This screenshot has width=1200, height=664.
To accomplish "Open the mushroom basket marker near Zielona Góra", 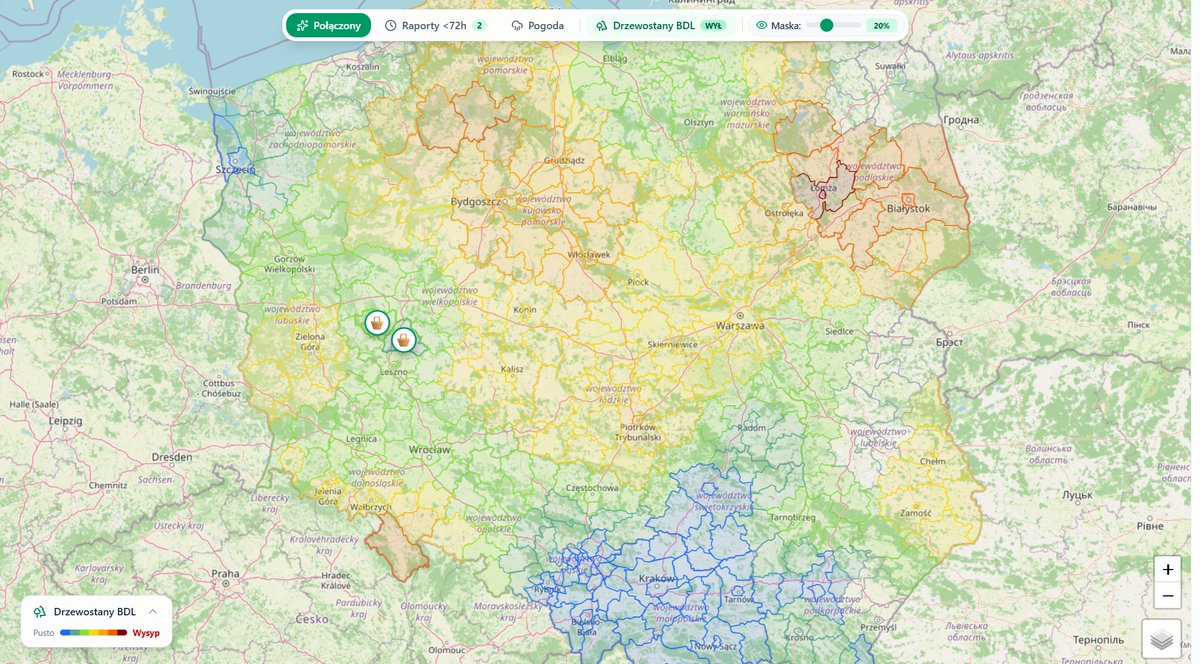I will tap(377, 323).
